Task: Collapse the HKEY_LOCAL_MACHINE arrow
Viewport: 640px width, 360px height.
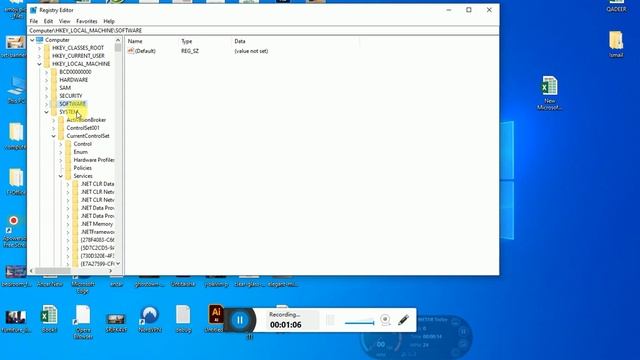Action: click(39, 64)
